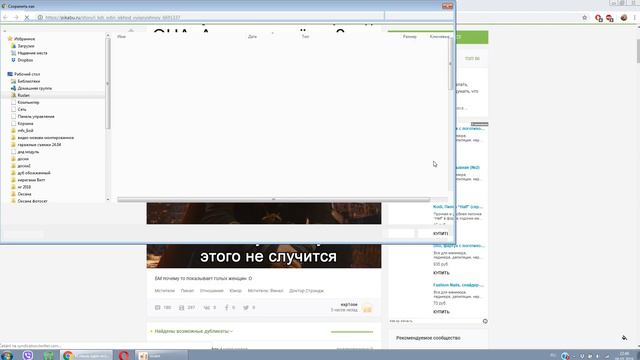Sort files by the Размер column
This screenshot has width=640, height=360.
point(409,37)
